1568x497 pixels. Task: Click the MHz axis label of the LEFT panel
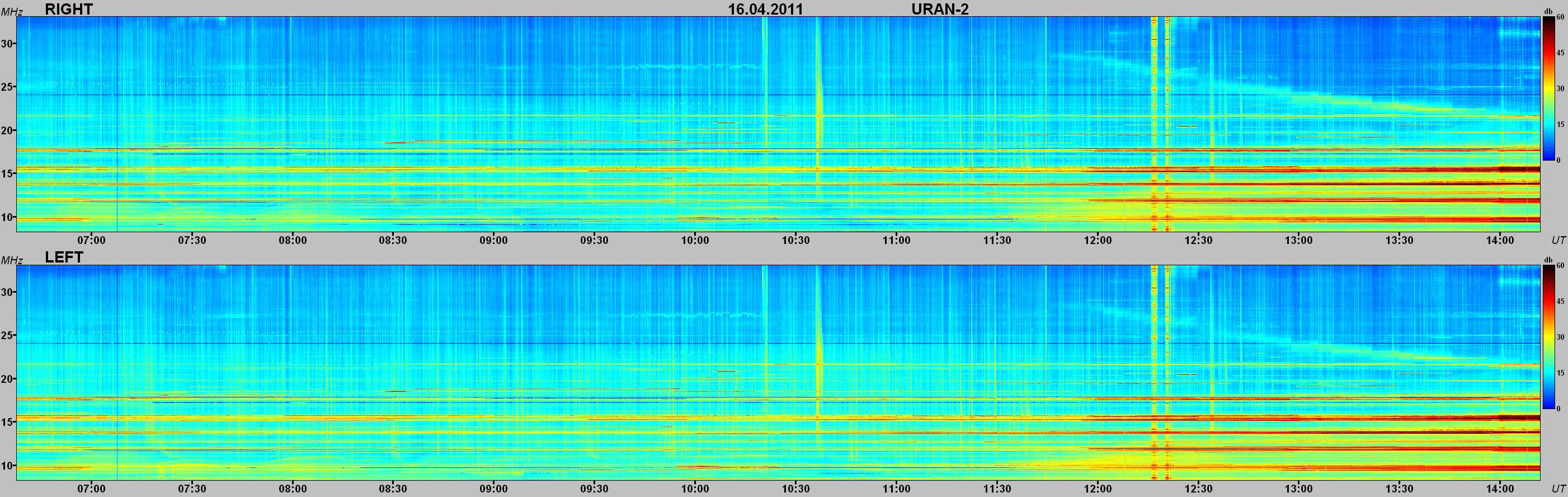12,261
